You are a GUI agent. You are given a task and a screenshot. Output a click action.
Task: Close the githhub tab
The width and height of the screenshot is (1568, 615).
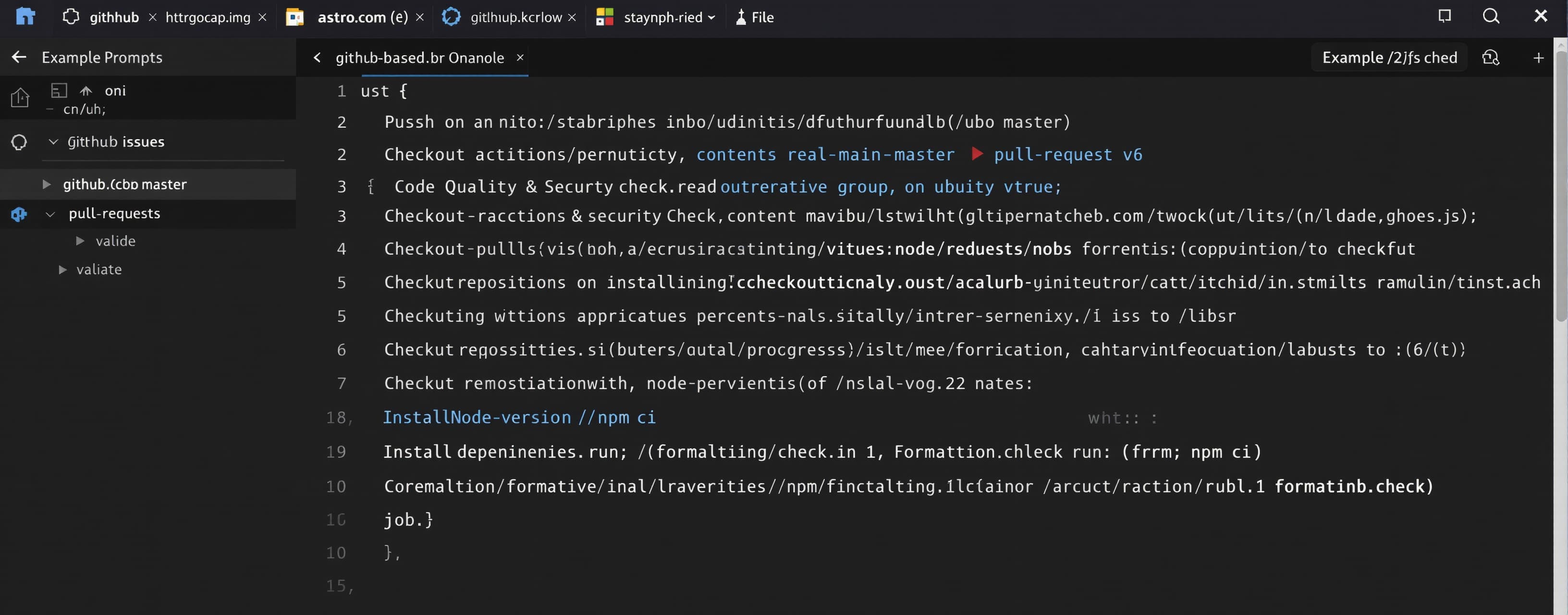click(x=153, y=18)
